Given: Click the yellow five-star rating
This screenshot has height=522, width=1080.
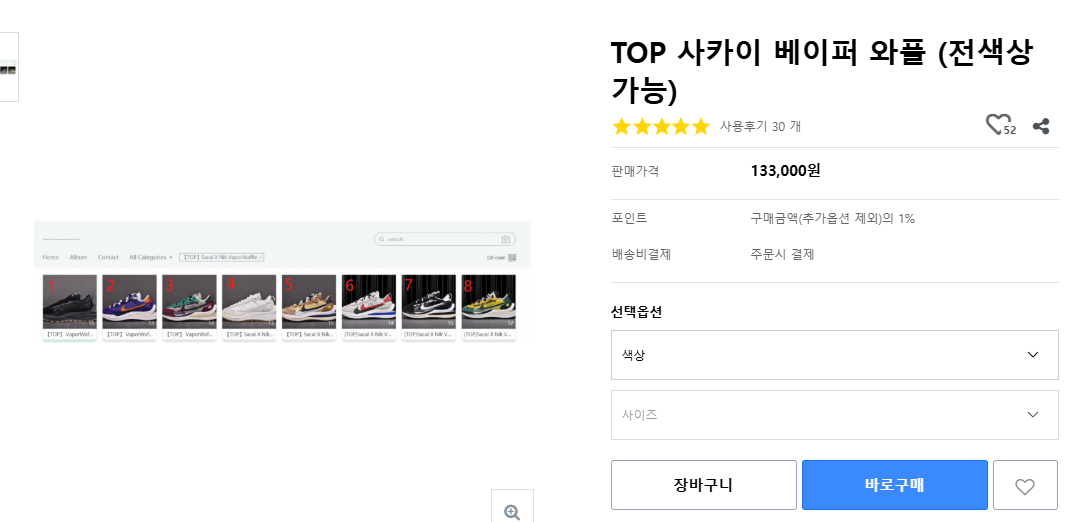Looking at the screenshot, I should pyautogui.click(x=661, y=126).
